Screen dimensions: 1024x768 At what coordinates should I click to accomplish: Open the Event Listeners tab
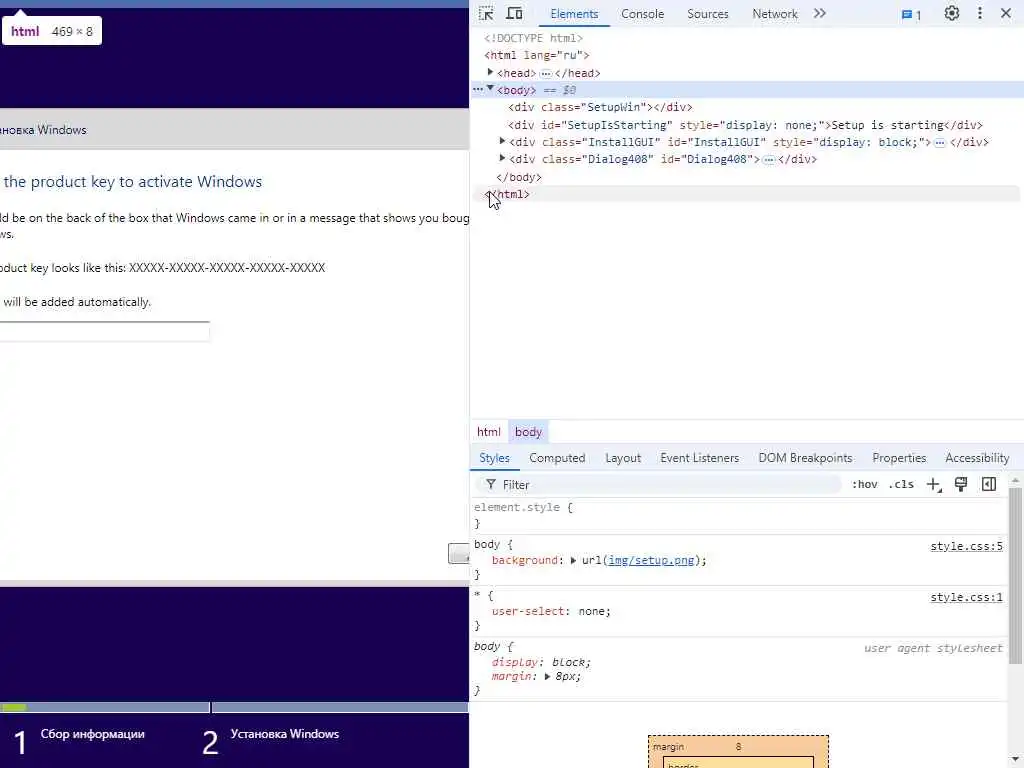pos(699,458)
